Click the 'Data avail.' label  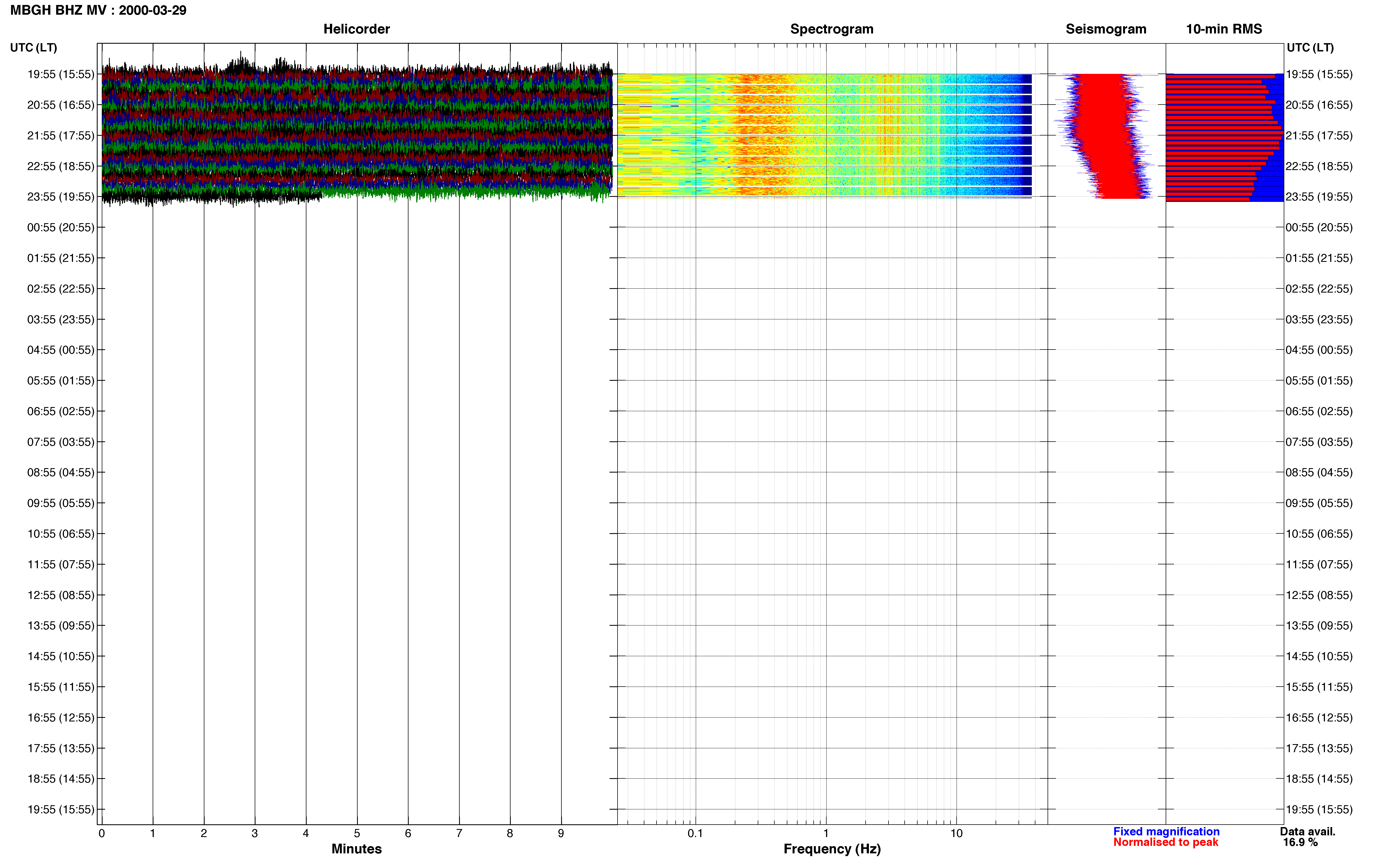[1308, 831]
